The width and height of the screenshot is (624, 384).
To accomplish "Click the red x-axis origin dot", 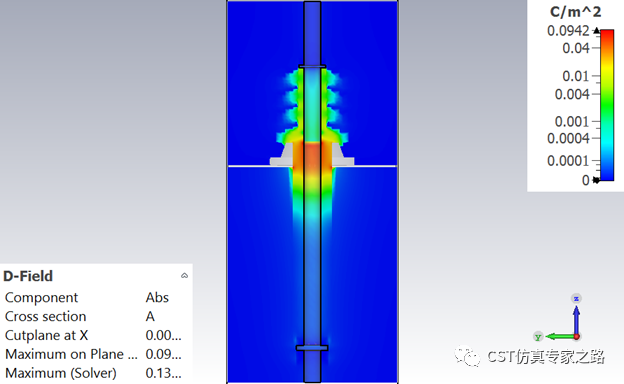I will tap(577, 337).
